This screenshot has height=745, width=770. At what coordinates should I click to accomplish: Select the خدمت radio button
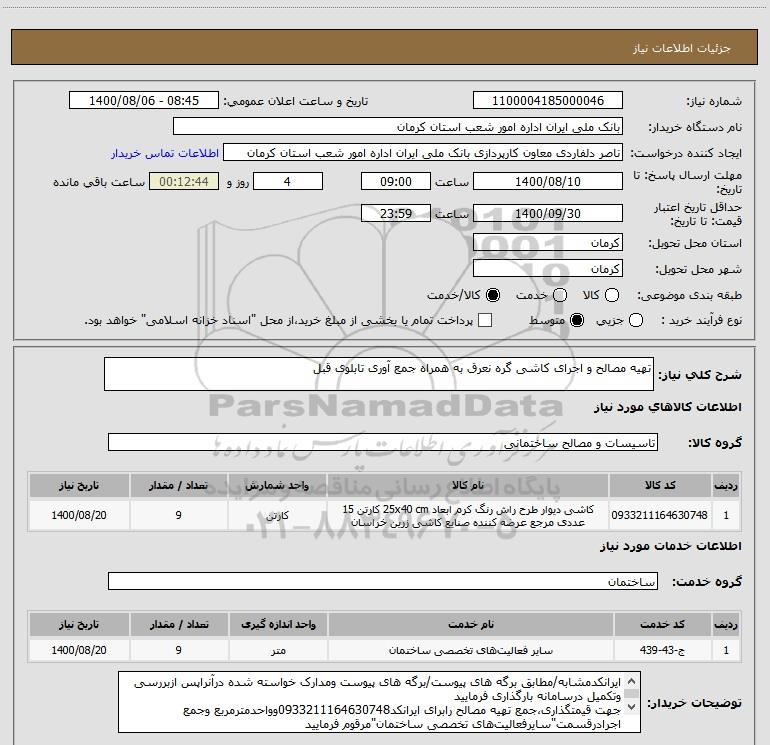[560, 295]
